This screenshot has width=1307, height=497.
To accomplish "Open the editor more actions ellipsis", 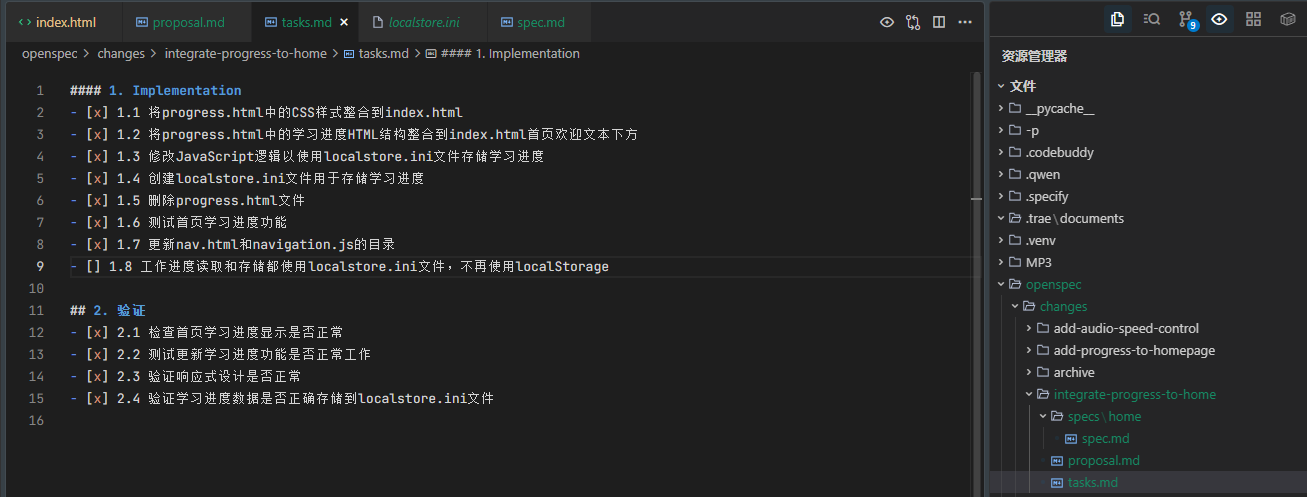I will click(965, 22).
